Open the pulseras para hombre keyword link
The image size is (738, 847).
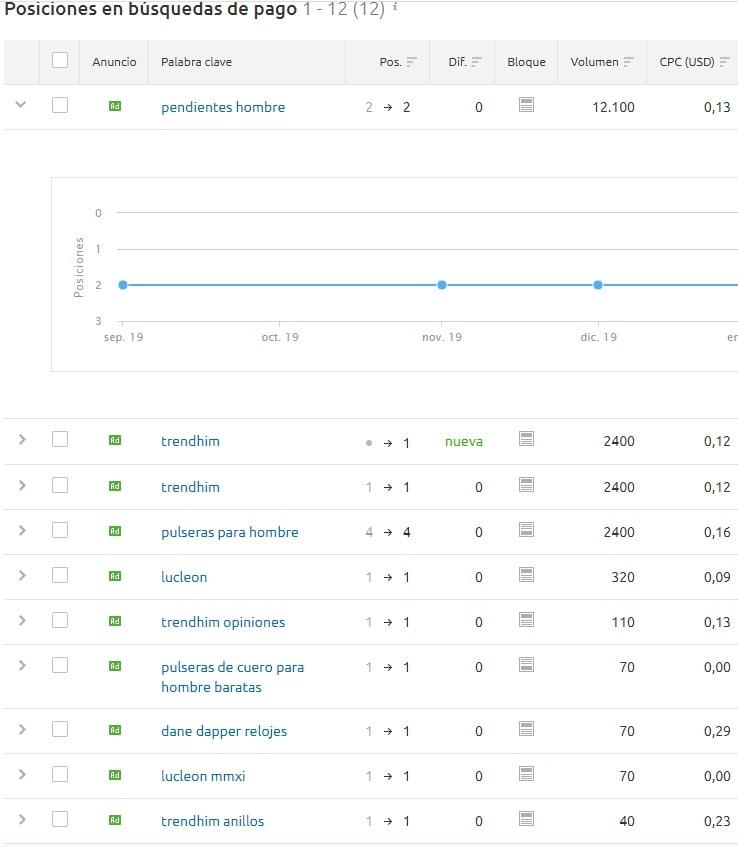(230, 532)
